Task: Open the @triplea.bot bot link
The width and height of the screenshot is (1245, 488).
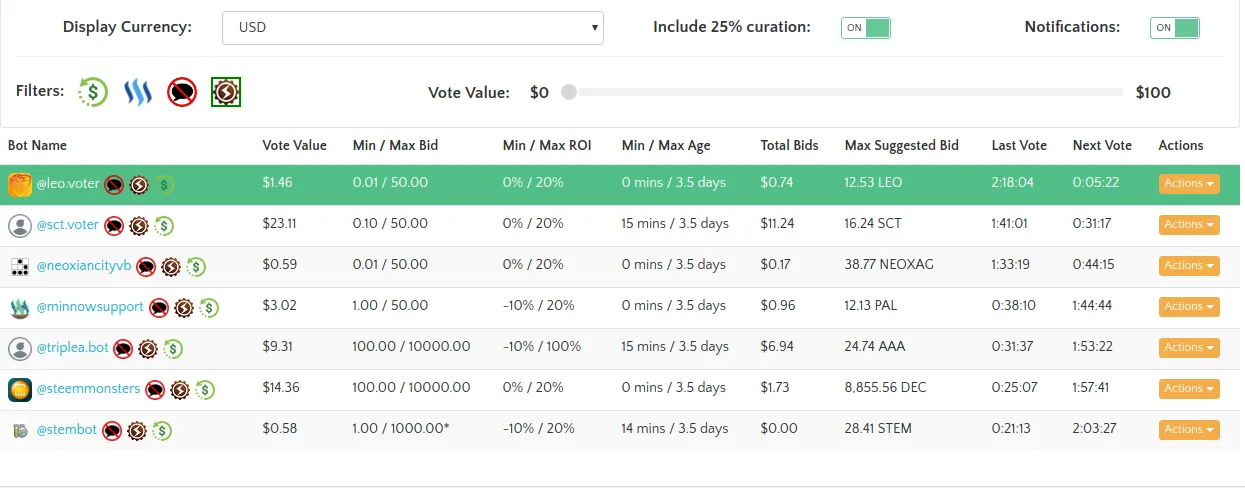Action: (72, 348)
